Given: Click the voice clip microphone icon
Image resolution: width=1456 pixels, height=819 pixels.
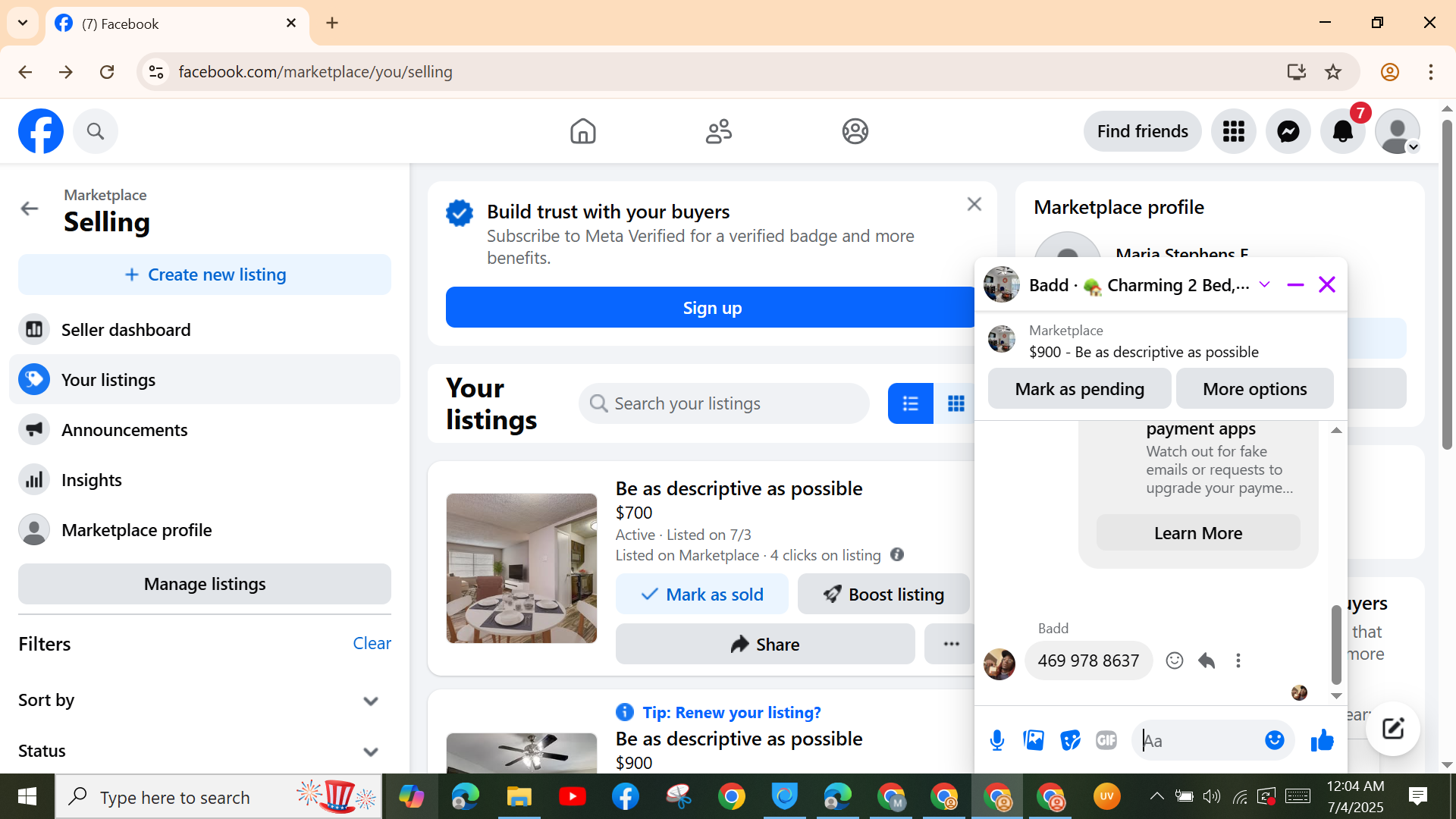Looking at the screenshot, I should [996, 740].
